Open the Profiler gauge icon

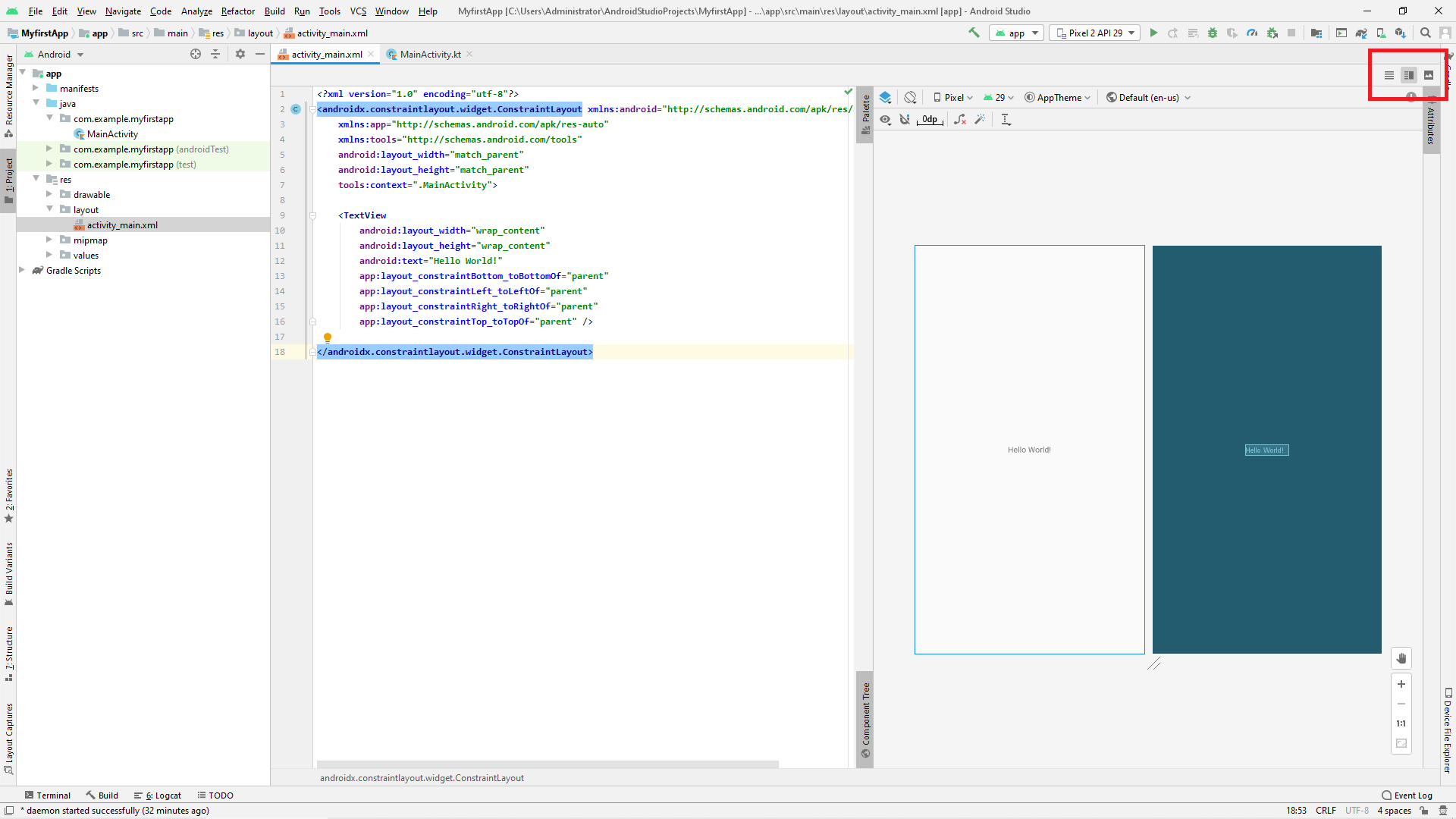coord(1252,33)
